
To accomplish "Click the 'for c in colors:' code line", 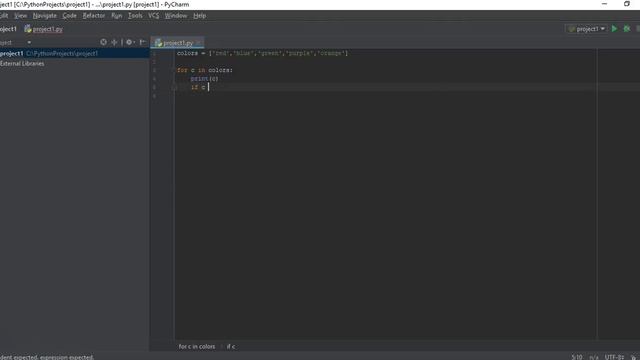I will 204,70.
